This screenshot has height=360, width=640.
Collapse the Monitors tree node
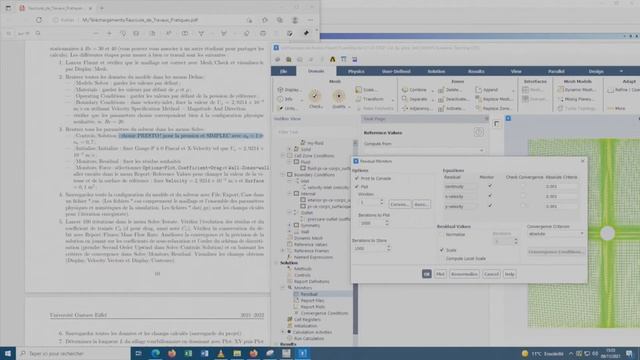283,288
